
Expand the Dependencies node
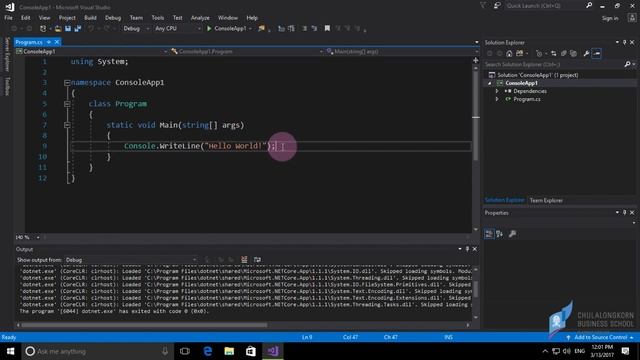[x=497, y=91]
